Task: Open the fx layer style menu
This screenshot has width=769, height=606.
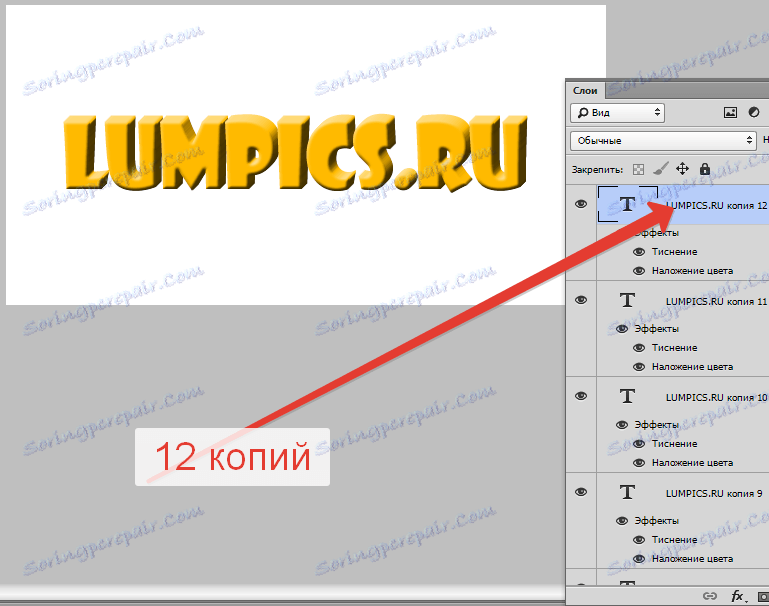Action: (738, 596)
